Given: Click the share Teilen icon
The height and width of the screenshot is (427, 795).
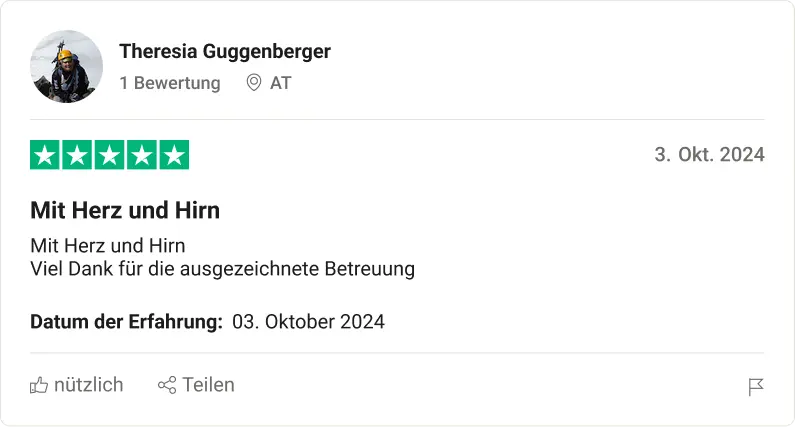Looking at the screenshot, I should tap(167, 385).
